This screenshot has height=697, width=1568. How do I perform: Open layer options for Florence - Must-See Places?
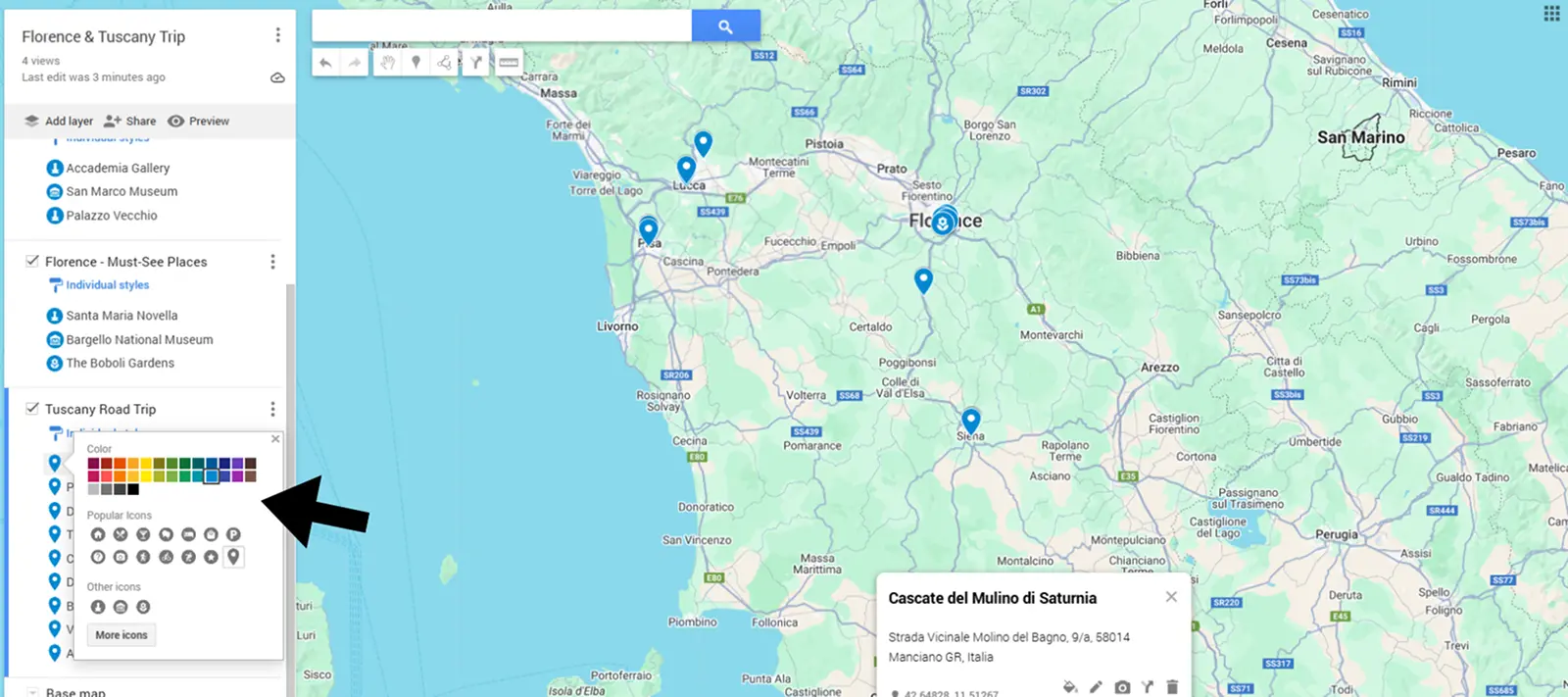pos(272,262)
